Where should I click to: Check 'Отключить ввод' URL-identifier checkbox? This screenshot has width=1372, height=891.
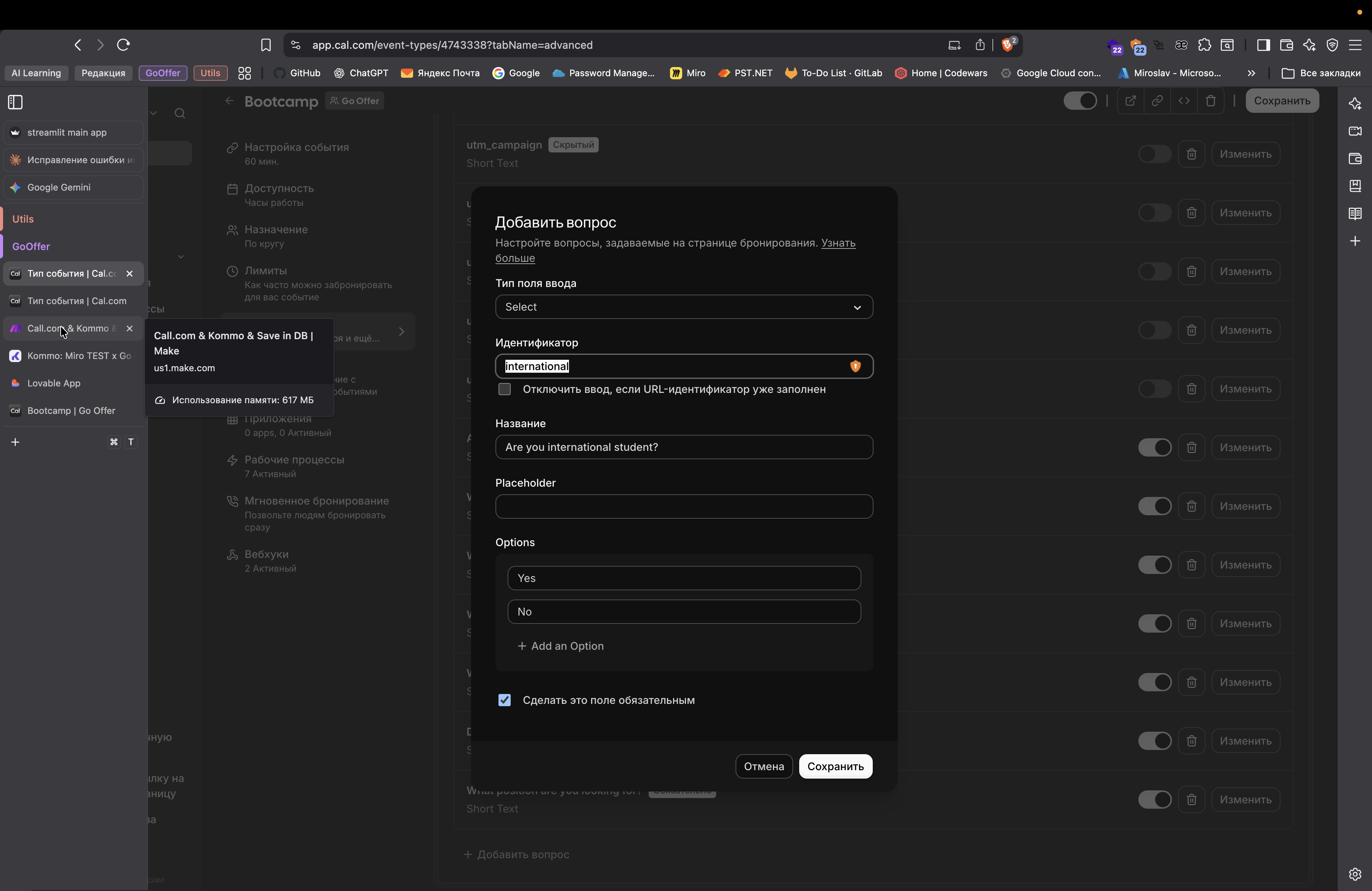pyautogui.click(x=505, y=389)
